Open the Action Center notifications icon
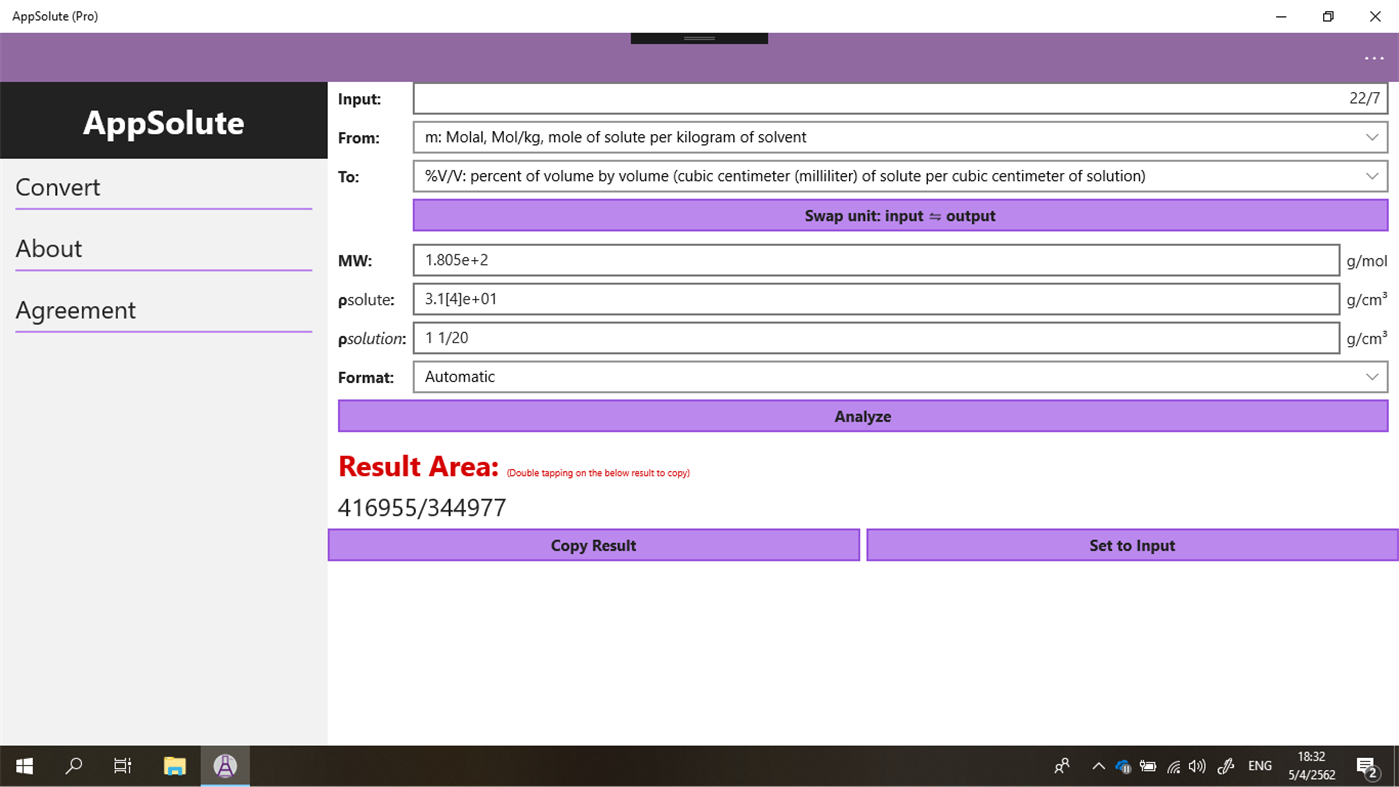Screen dimensions: 1399x787 1367,766
